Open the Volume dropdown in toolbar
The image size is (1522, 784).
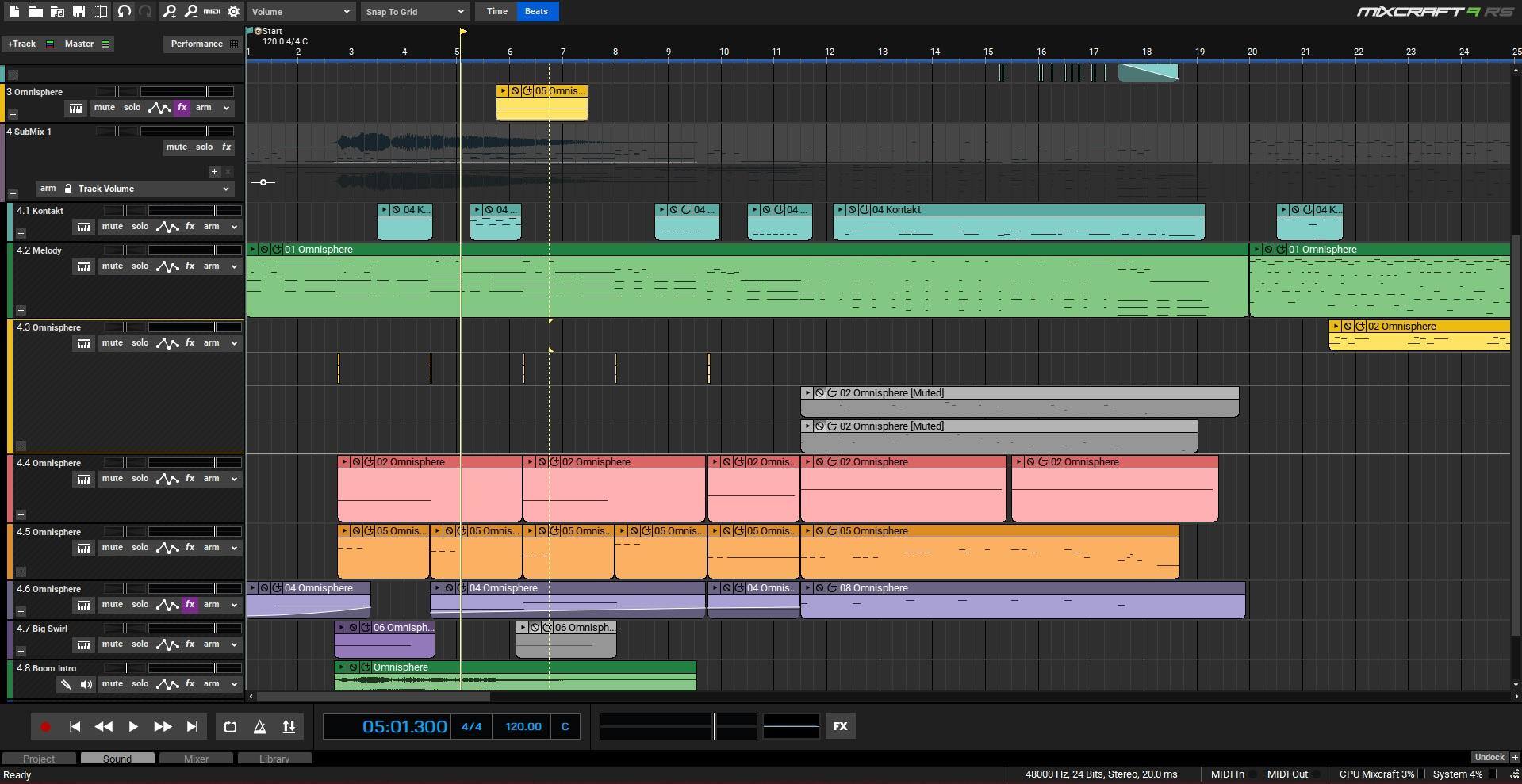[301, 11]
